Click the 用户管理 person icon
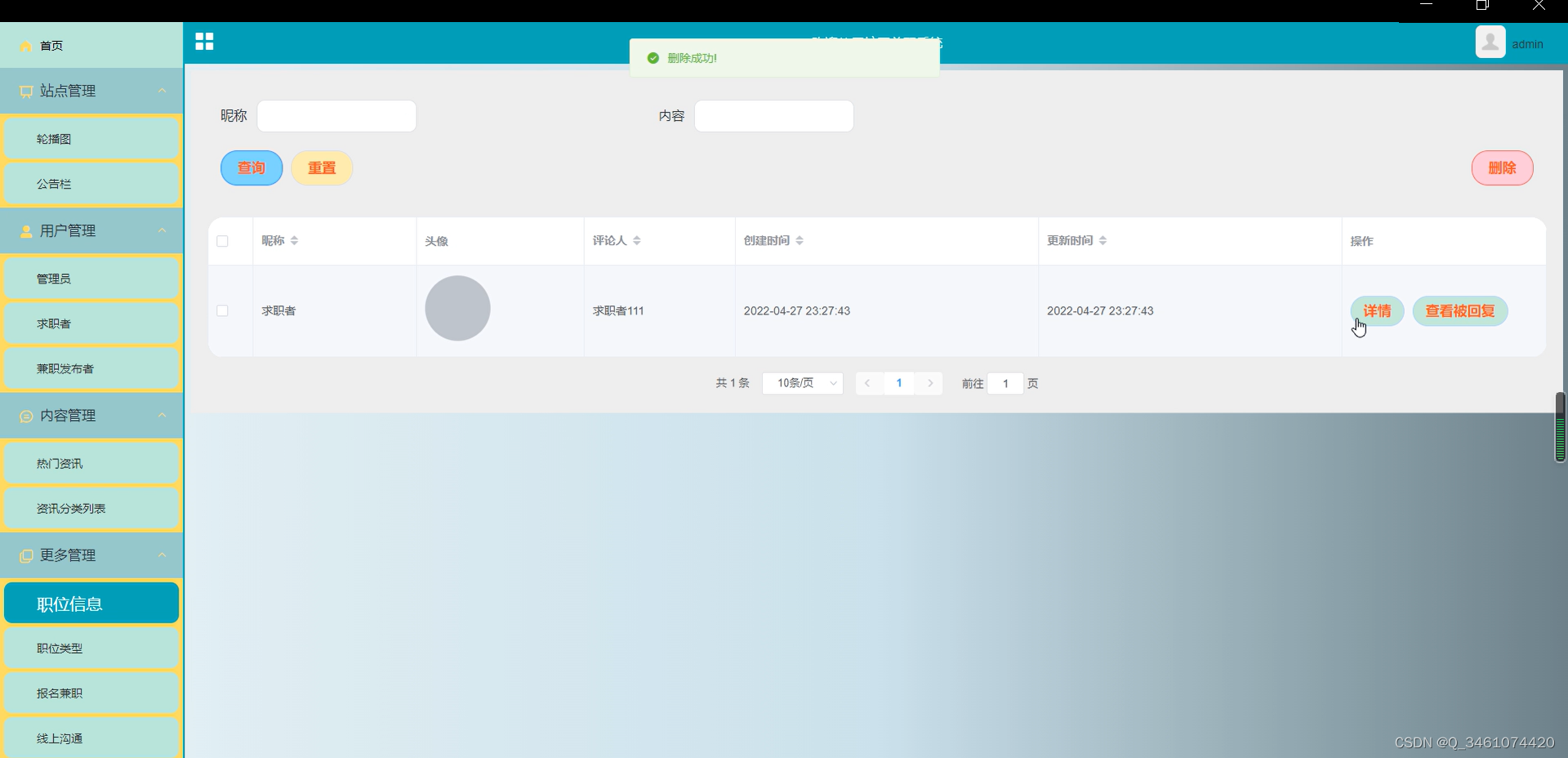This screenshot has height=758, width=1568. tap(26, 231)
